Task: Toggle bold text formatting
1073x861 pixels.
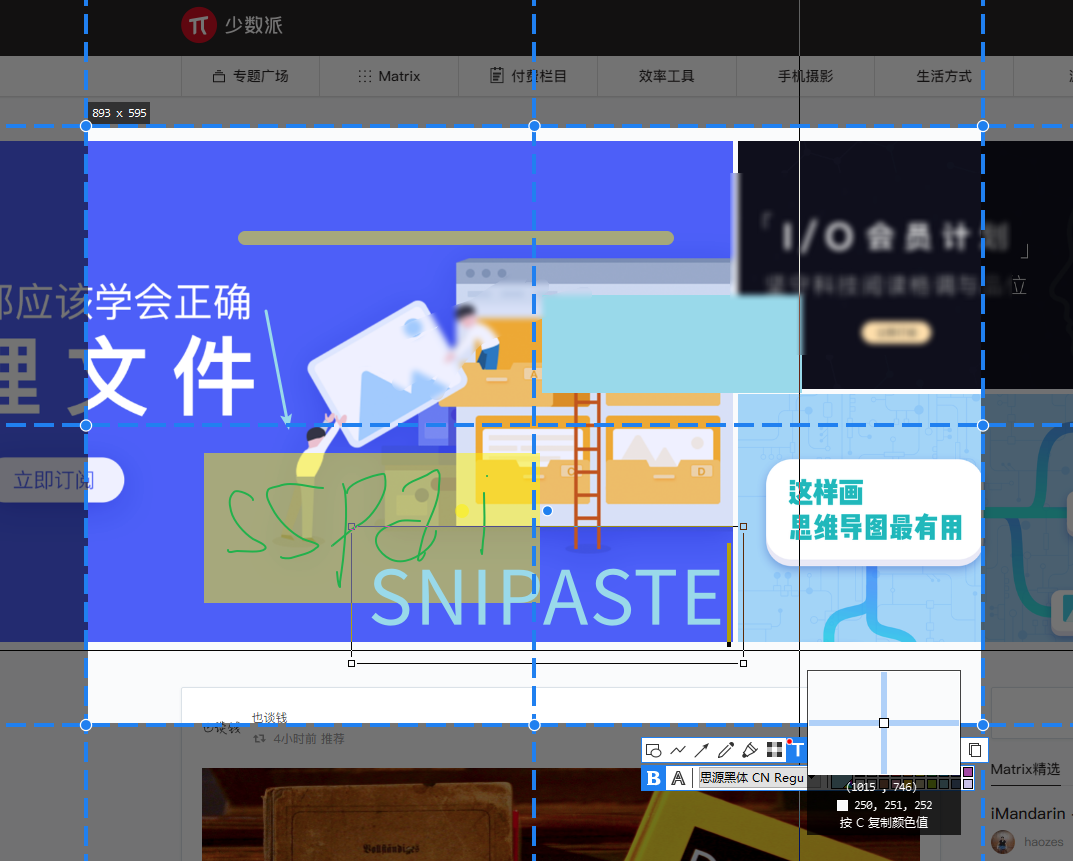Action: click(x=653, y=778)
